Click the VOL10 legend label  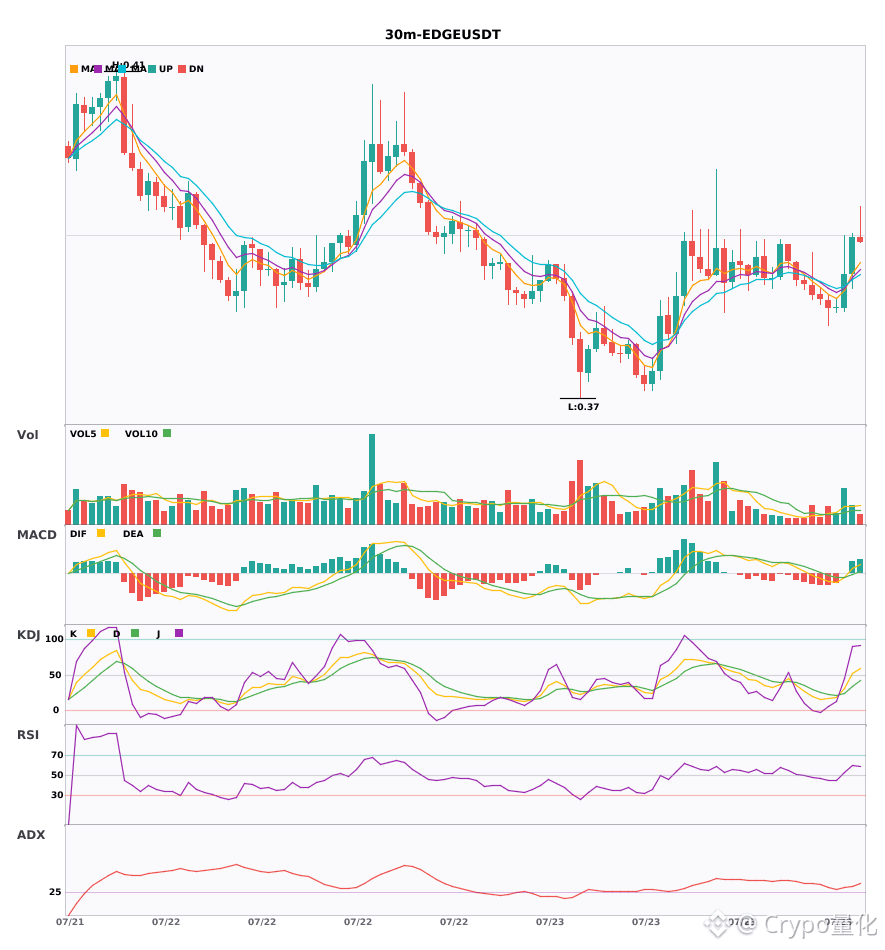(141, 434)
